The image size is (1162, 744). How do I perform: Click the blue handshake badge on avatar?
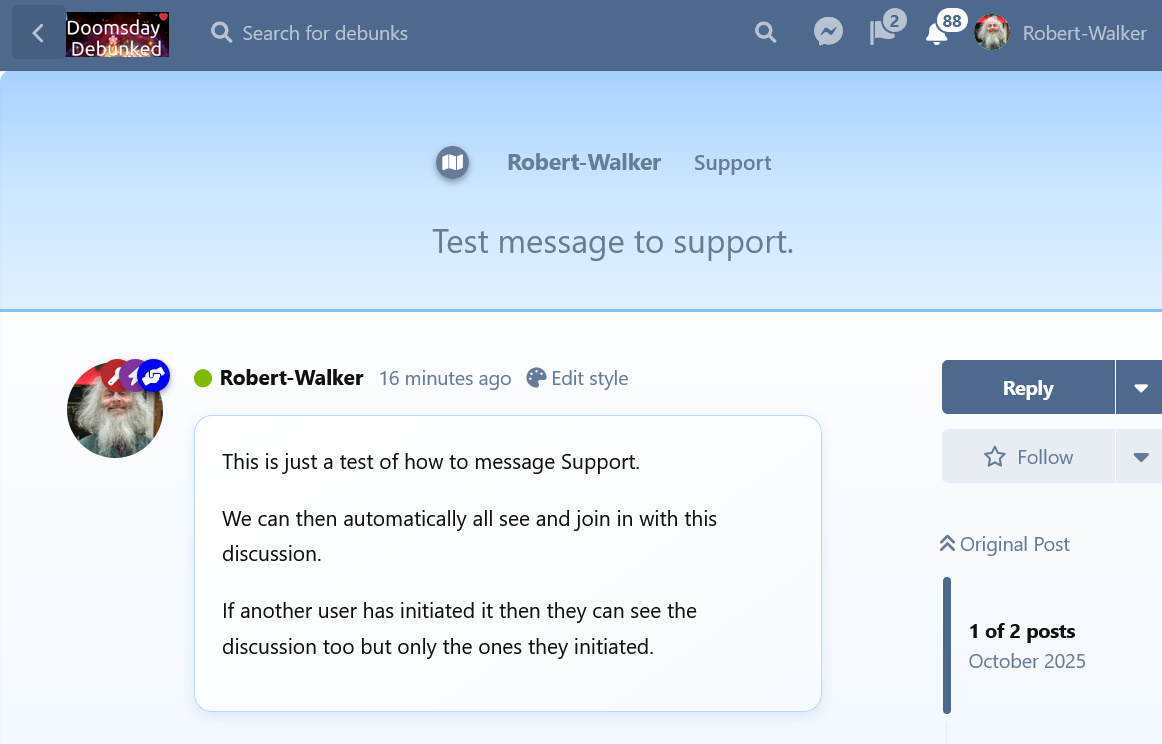154,375
